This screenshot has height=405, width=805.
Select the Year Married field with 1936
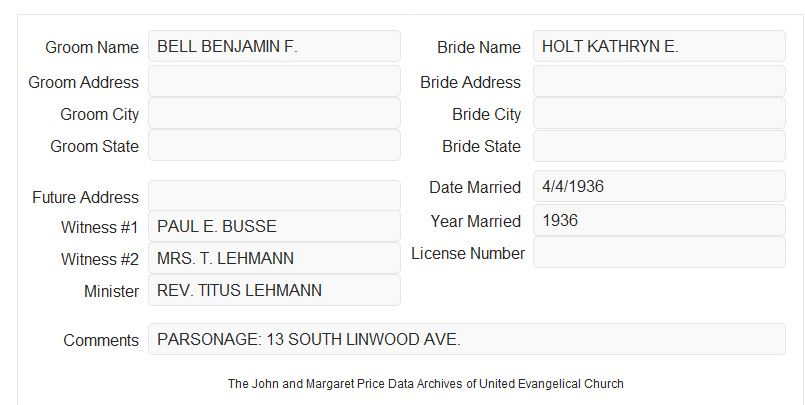[x=659, y=220]
